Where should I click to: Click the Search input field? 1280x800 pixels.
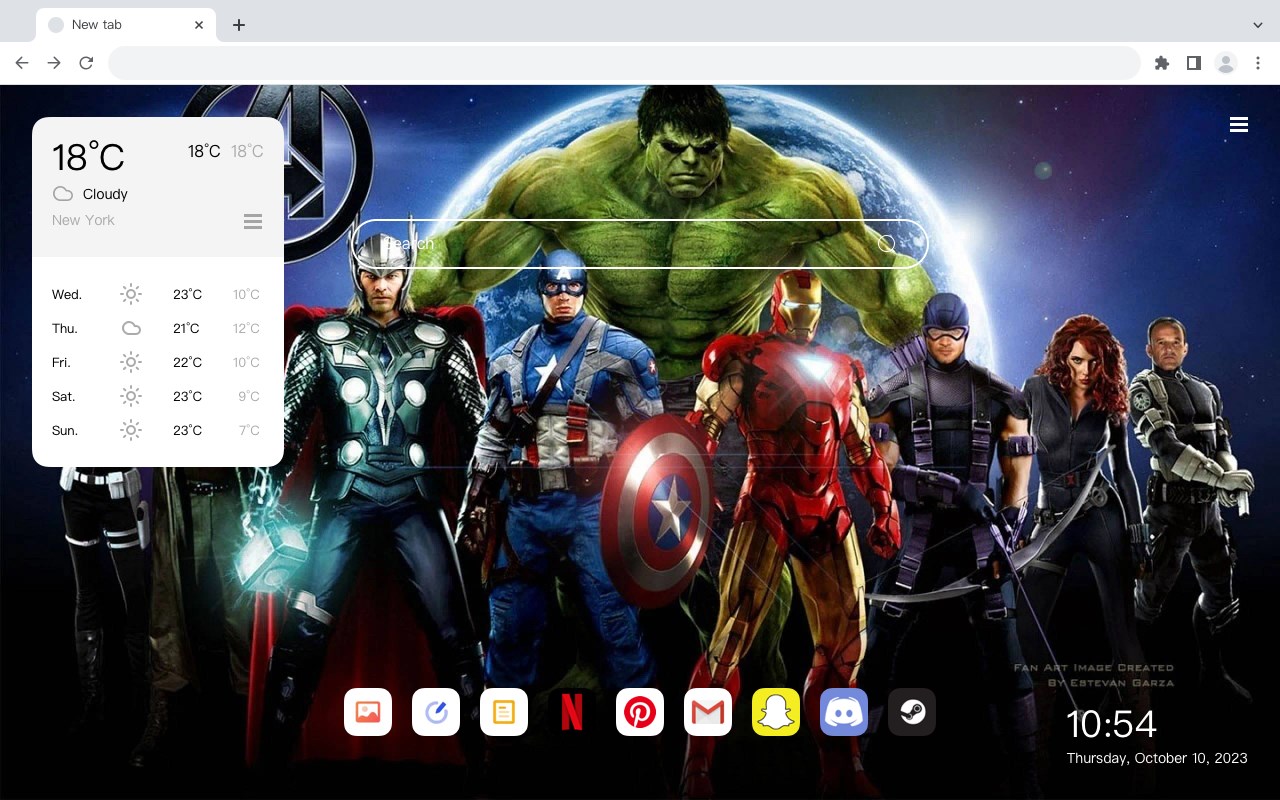[x=640, y=244]
